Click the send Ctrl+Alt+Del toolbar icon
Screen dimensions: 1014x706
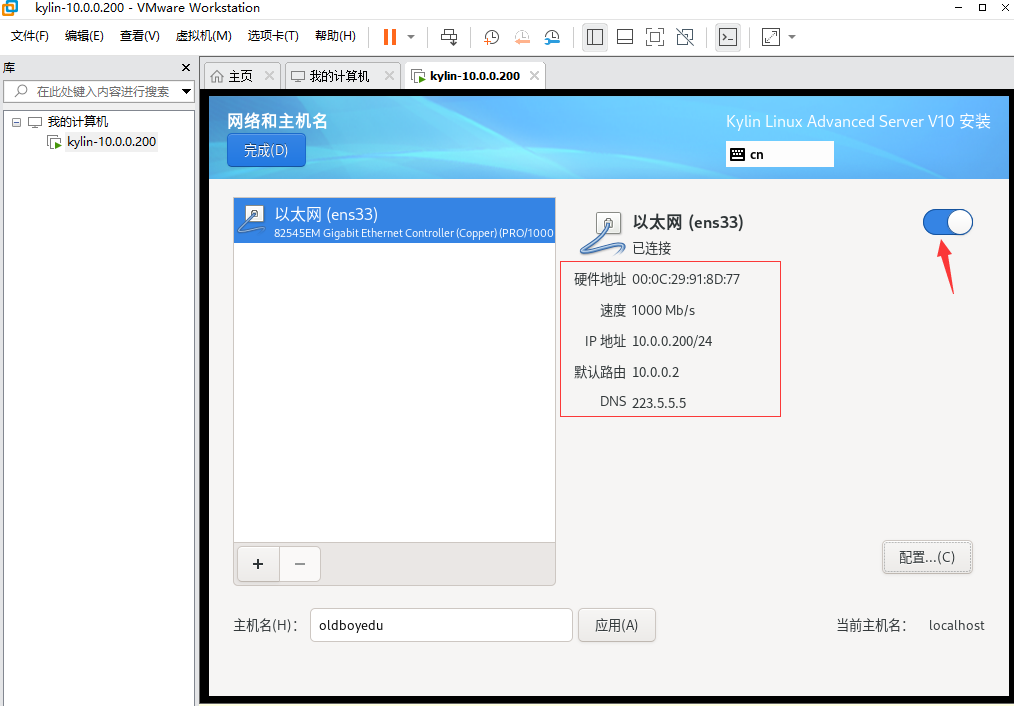coord(449,37)
